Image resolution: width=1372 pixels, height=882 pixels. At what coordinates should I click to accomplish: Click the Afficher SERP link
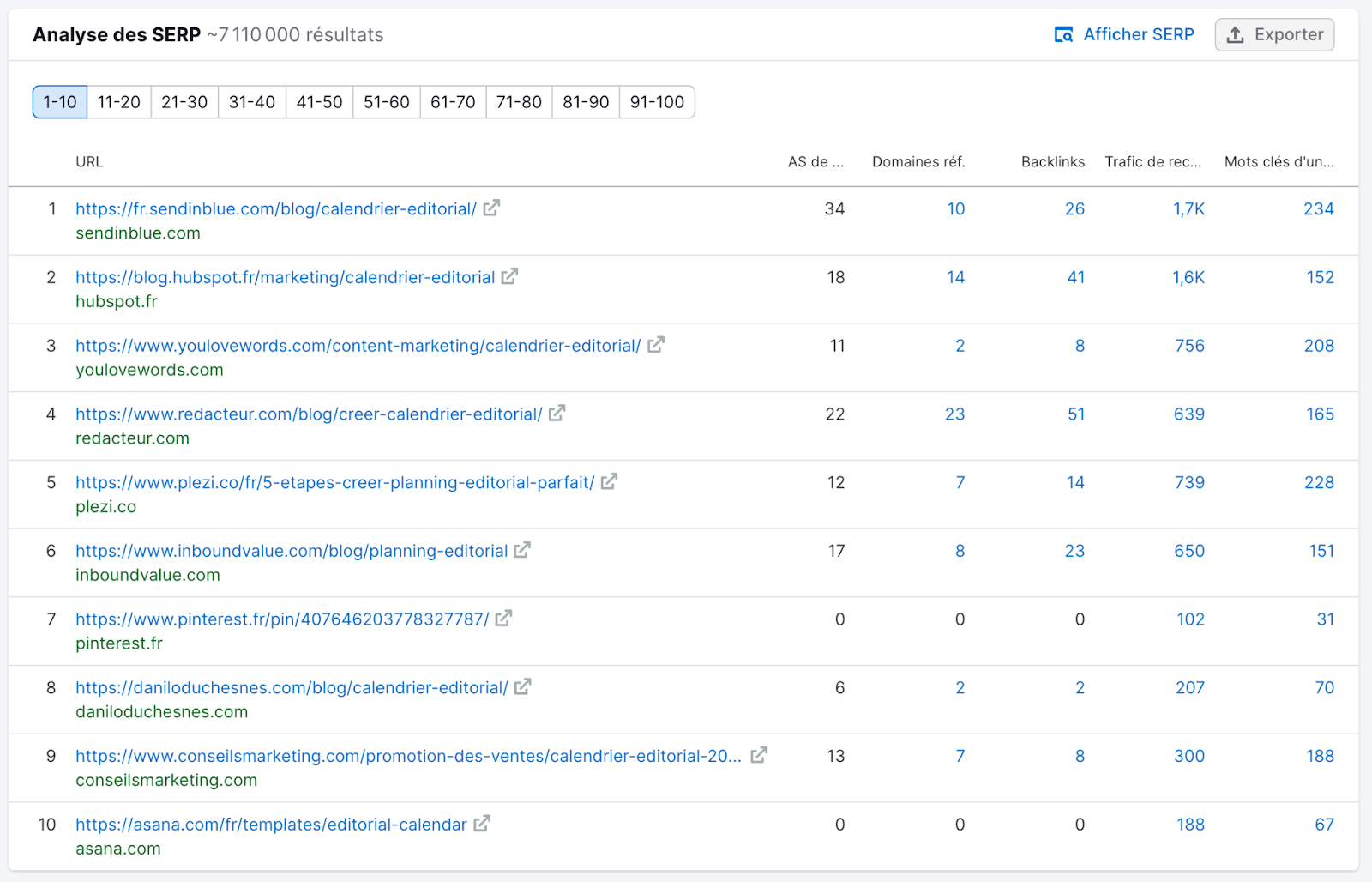(1124, 35)
